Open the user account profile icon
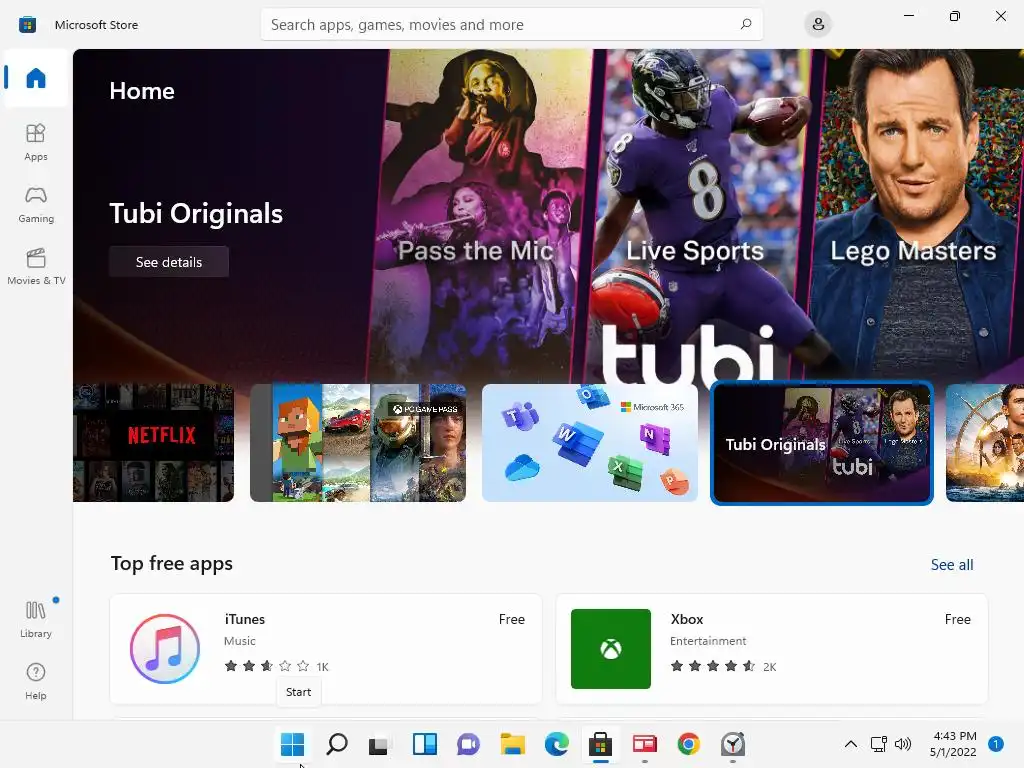Image resolution: width=1024 pixels, height=768 pixels. point(818,25)
